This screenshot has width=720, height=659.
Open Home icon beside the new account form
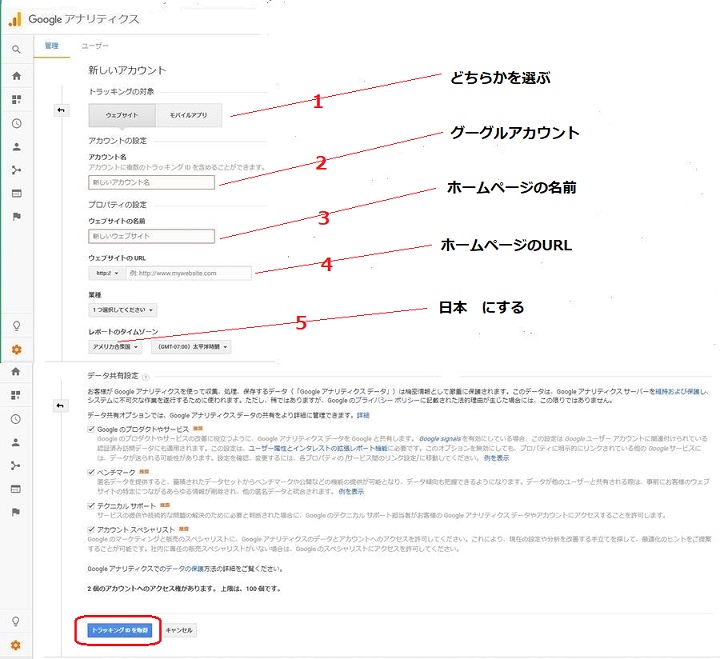pyautogui.click(x=17, y=76)
